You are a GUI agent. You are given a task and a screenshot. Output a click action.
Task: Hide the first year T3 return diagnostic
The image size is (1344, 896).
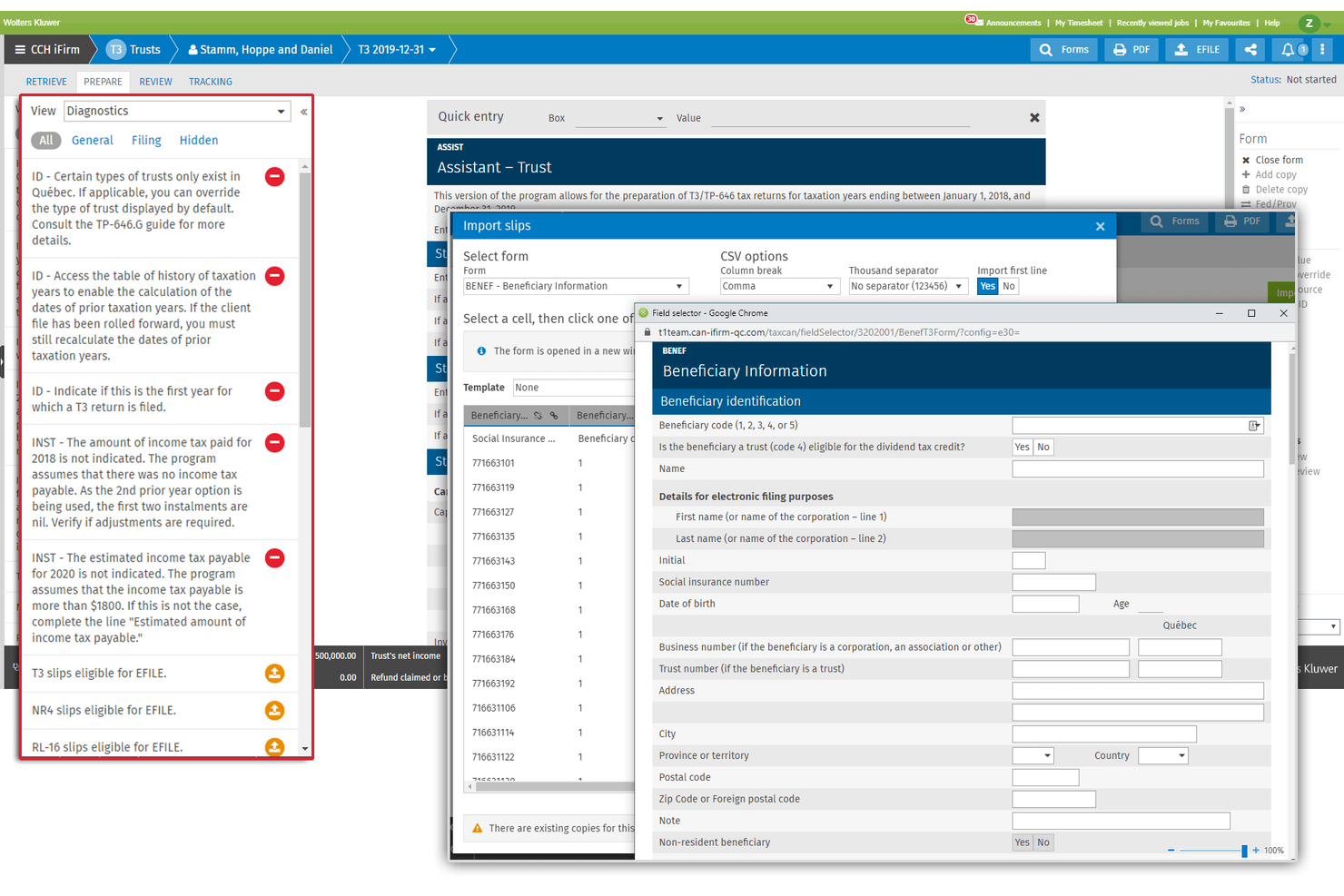(x=274, y=391)
